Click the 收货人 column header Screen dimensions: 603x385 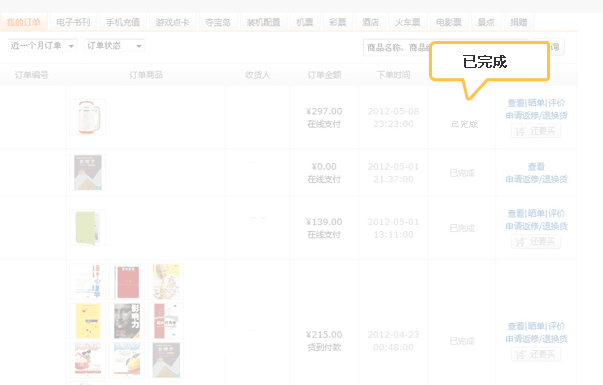258,75
